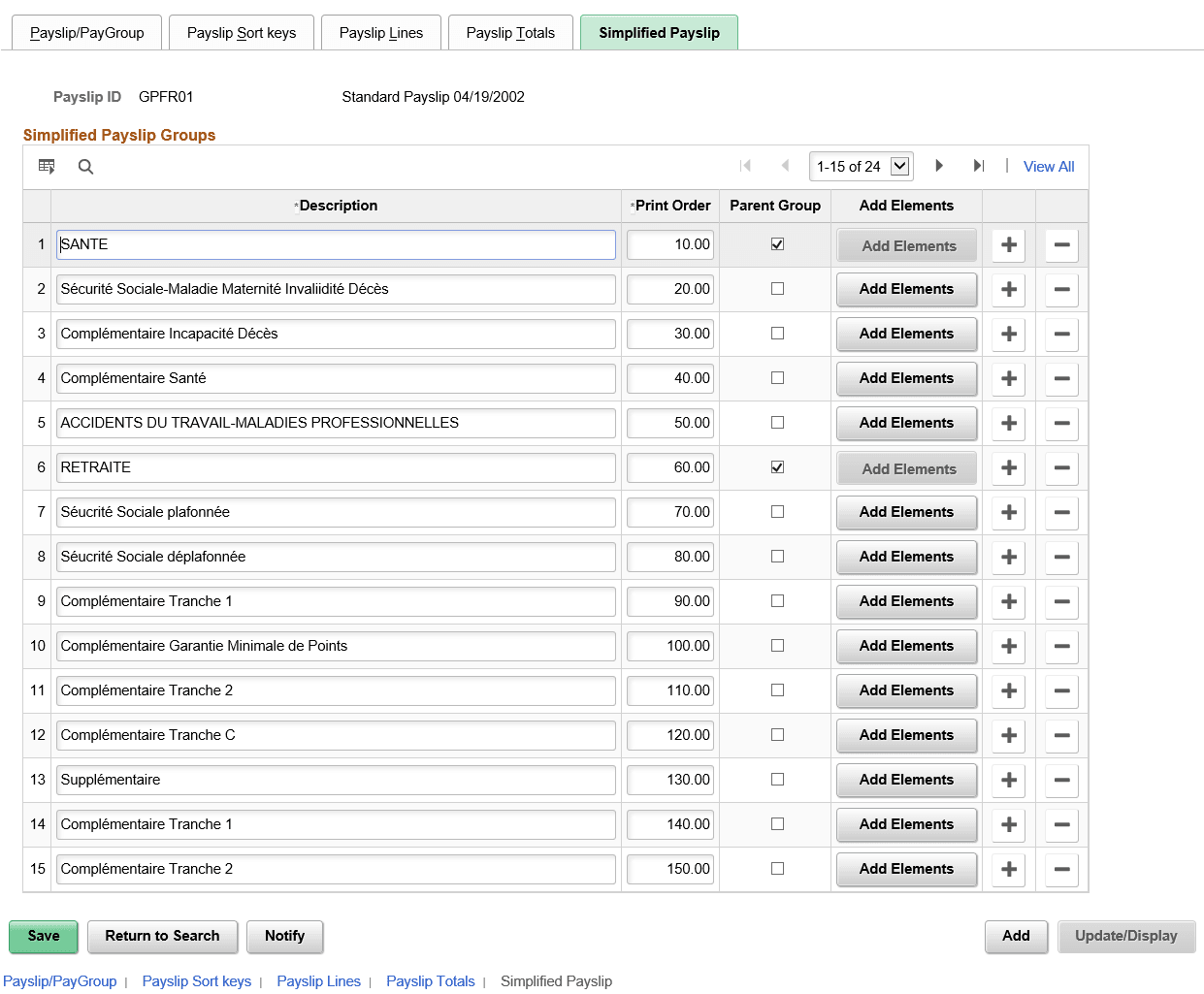Add a new row below SANTE using plus icon

[1007, 245]
